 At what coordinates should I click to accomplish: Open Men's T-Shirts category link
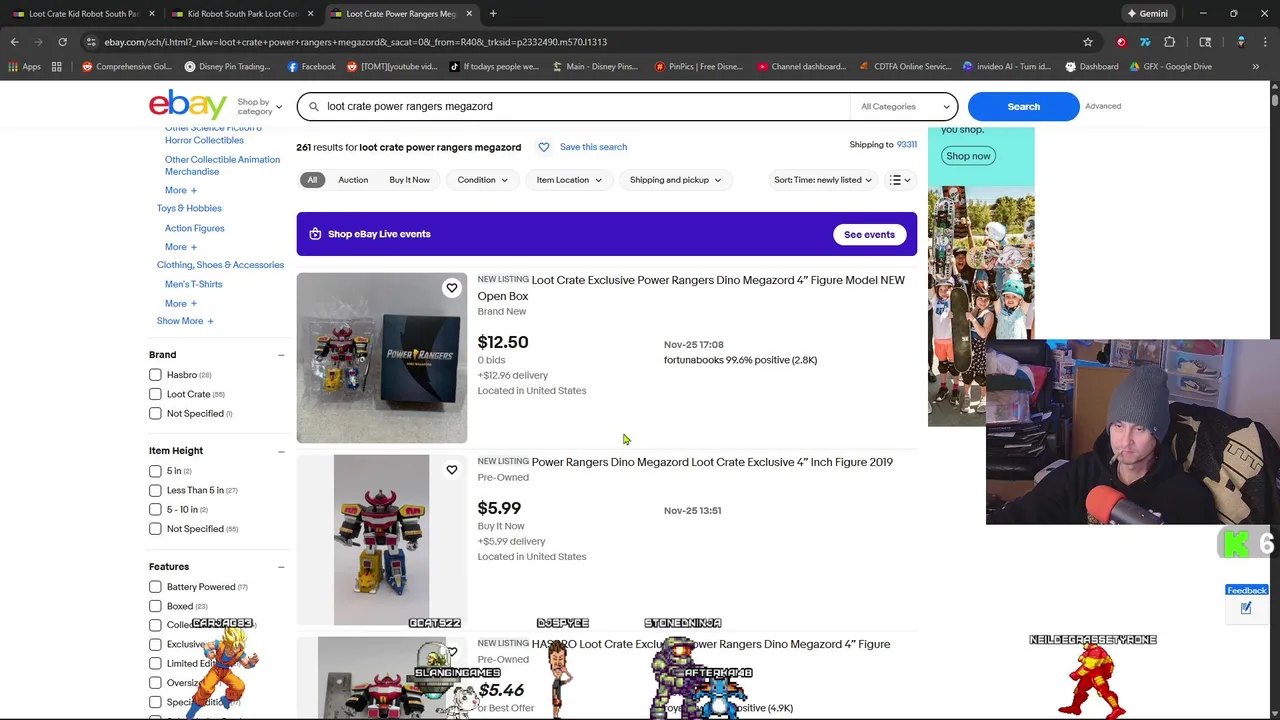point(193,284)
